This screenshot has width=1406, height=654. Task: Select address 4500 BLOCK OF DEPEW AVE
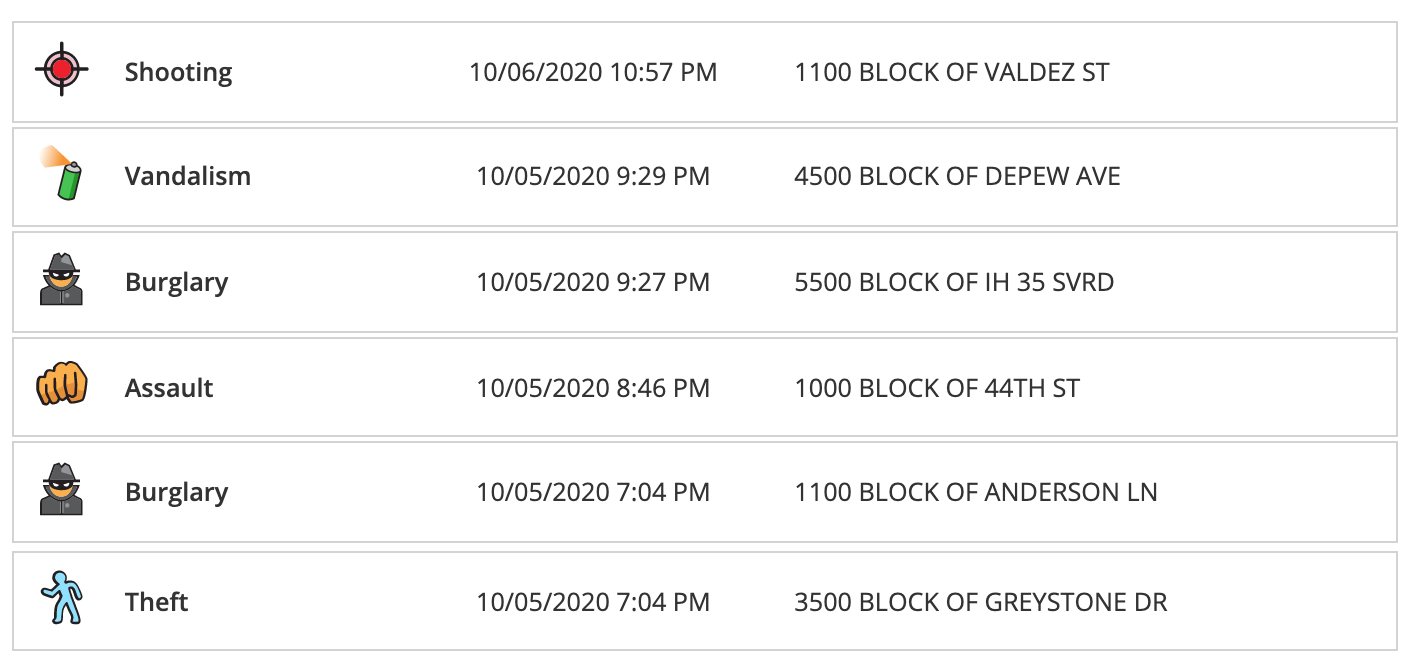(x=958, y=177)
